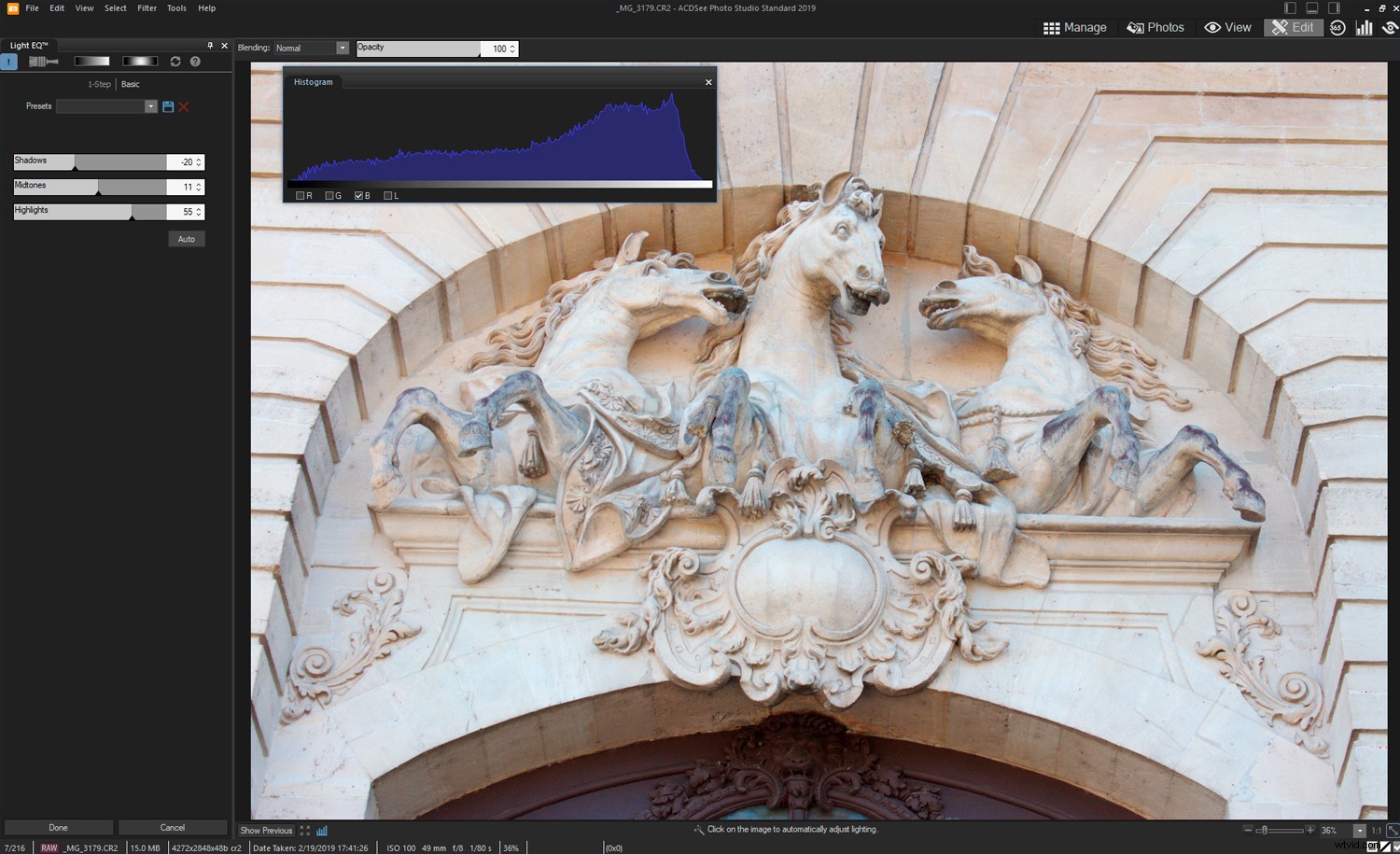Screen dimensions: 1400x854
Task: Click the reset icon in Light EQ panel
Action: tap(175, 62)
